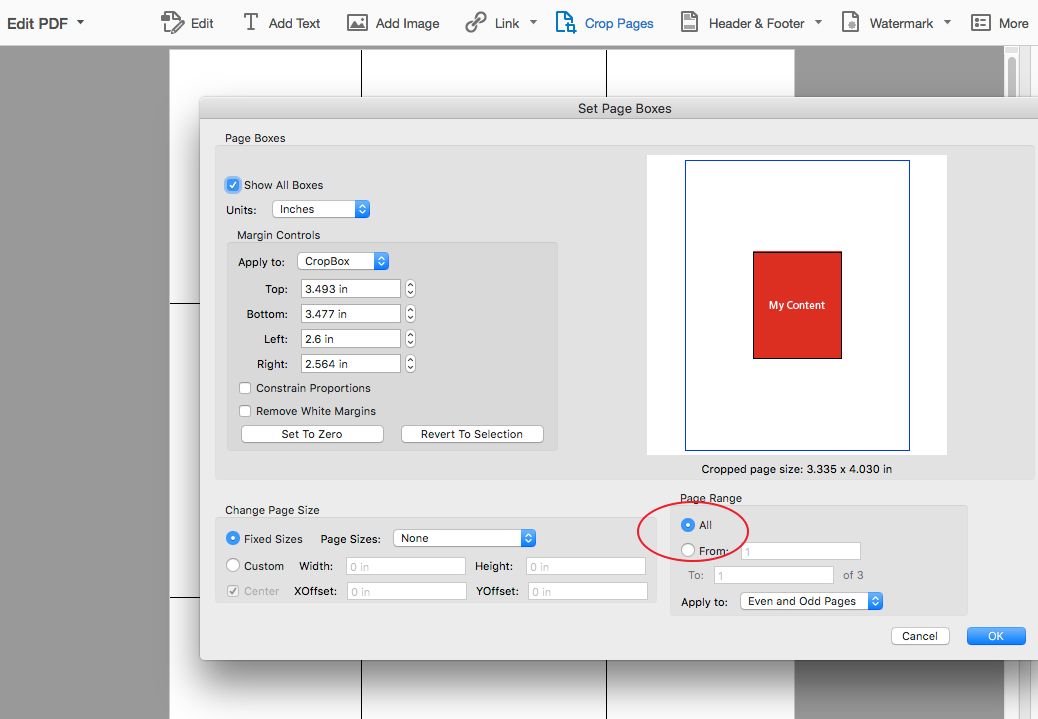Expand the Watermark dropdown arrow
This screenshot has width=1038, height=719.
[947, 23]
